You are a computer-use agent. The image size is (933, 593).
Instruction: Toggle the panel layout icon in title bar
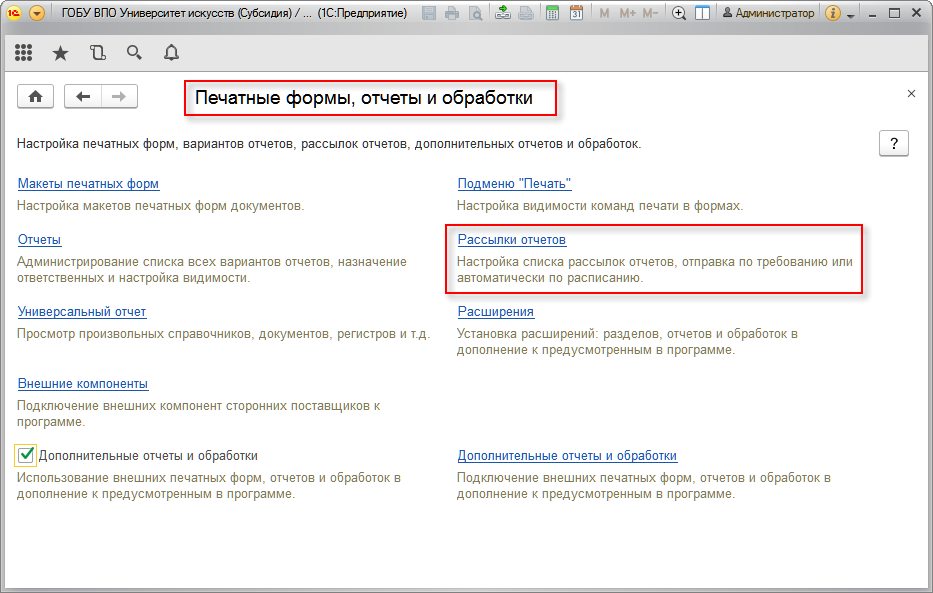703,13
